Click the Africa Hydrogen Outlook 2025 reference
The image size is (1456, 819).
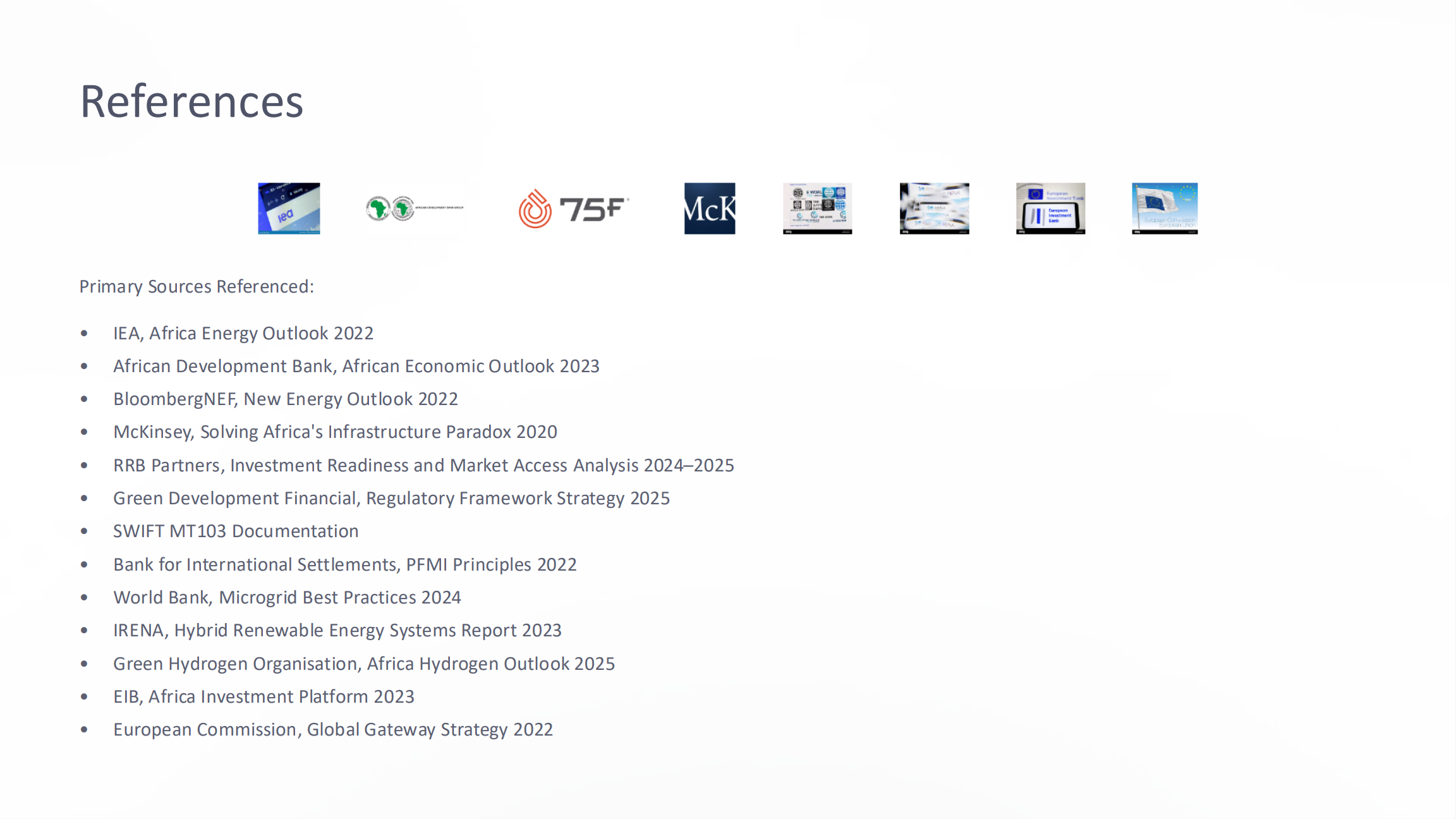(363, 664)
